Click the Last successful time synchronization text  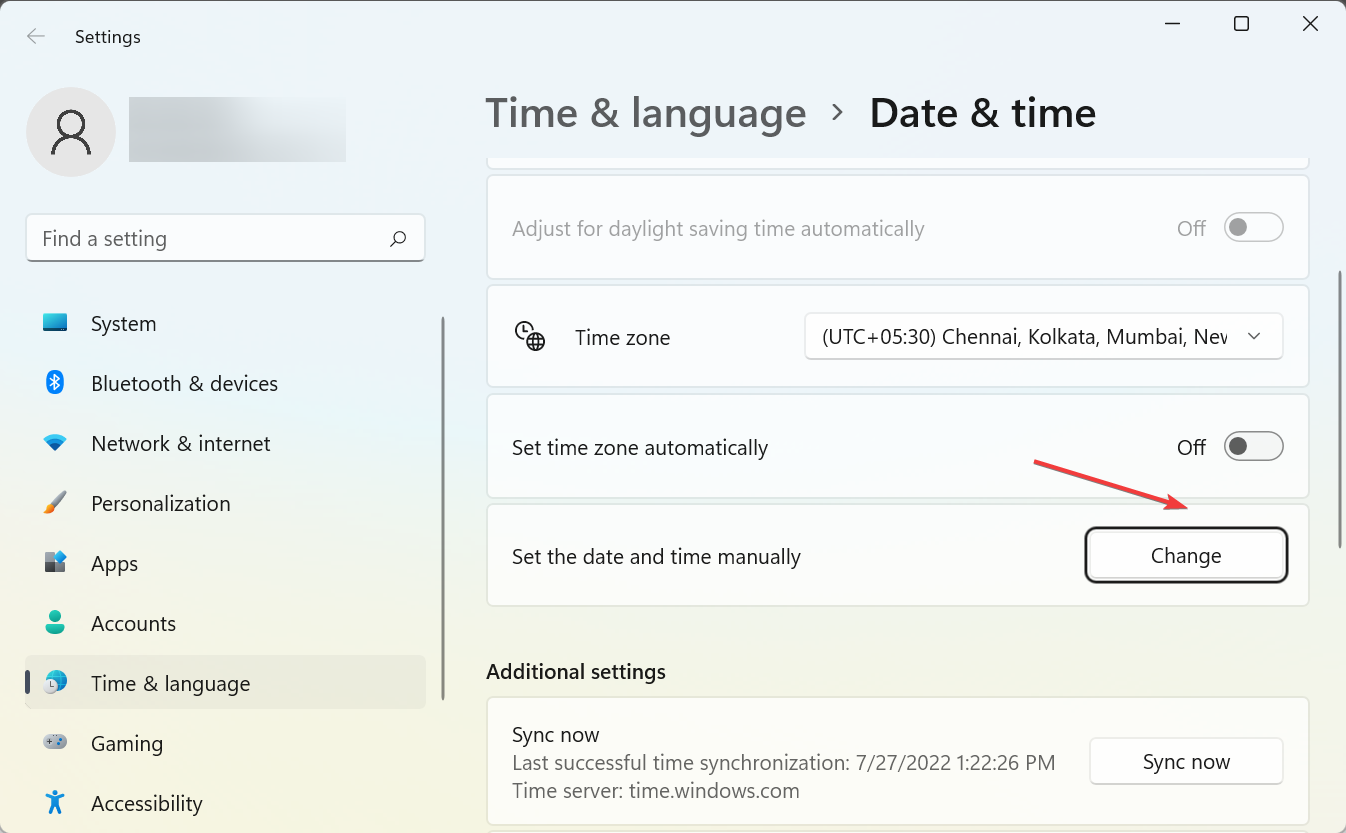tap(783, 763)
